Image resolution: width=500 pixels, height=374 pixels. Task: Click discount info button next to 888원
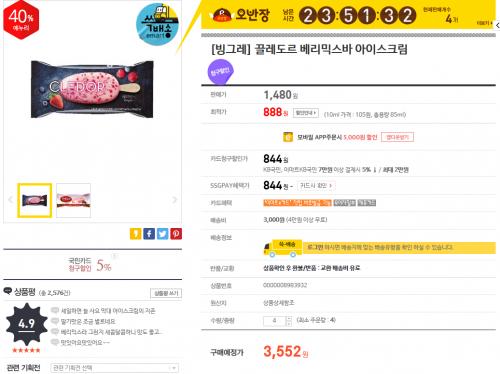306,113
